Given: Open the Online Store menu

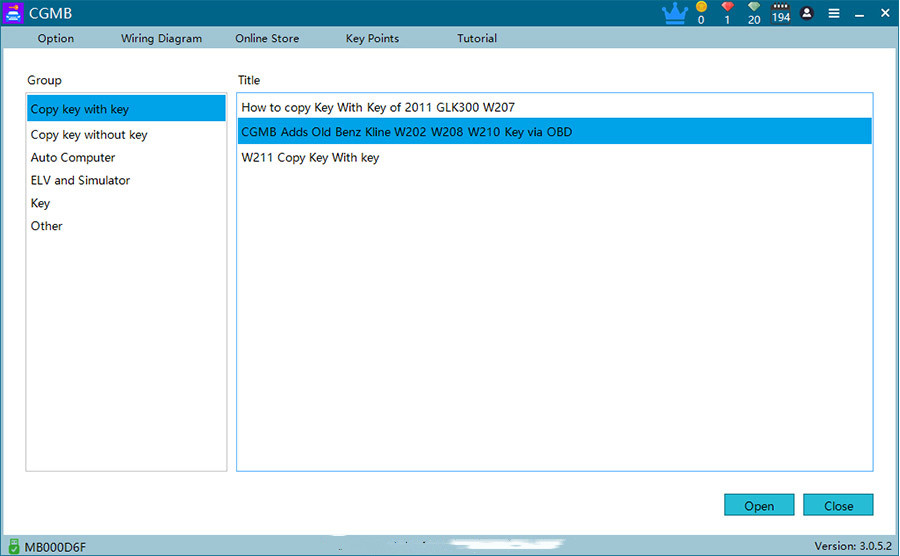Looking at the screenshot, I should point(267,38).
